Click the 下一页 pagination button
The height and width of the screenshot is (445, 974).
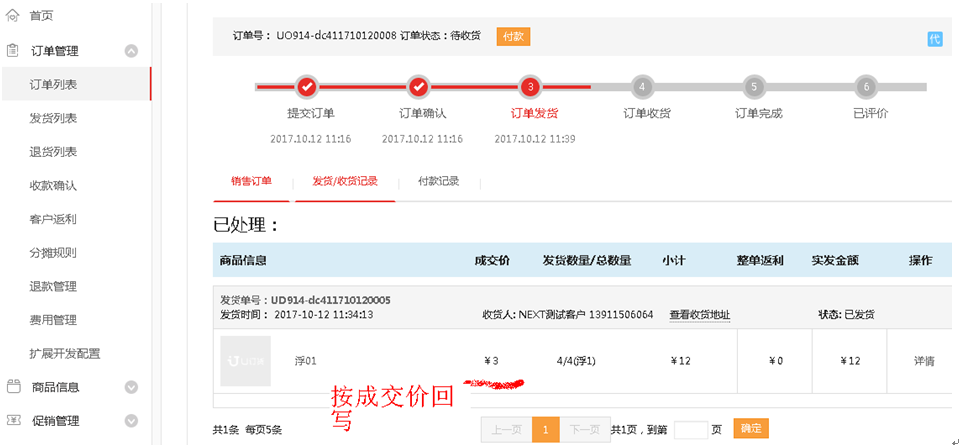point(585,430)
